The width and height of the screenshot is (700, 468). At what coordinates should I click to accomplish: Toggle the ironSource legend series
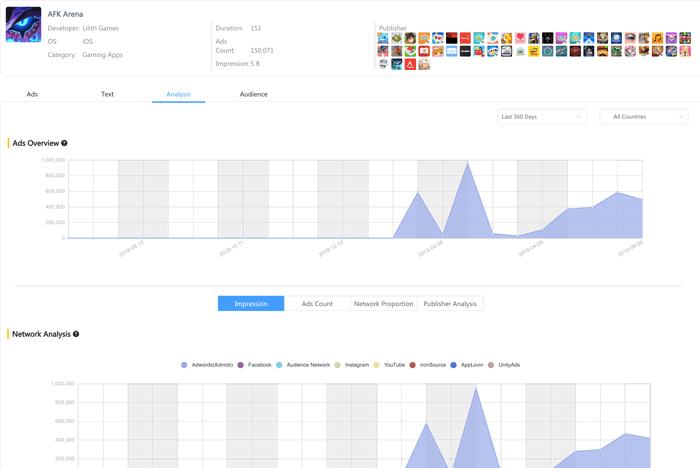click(x=428, y=365)
